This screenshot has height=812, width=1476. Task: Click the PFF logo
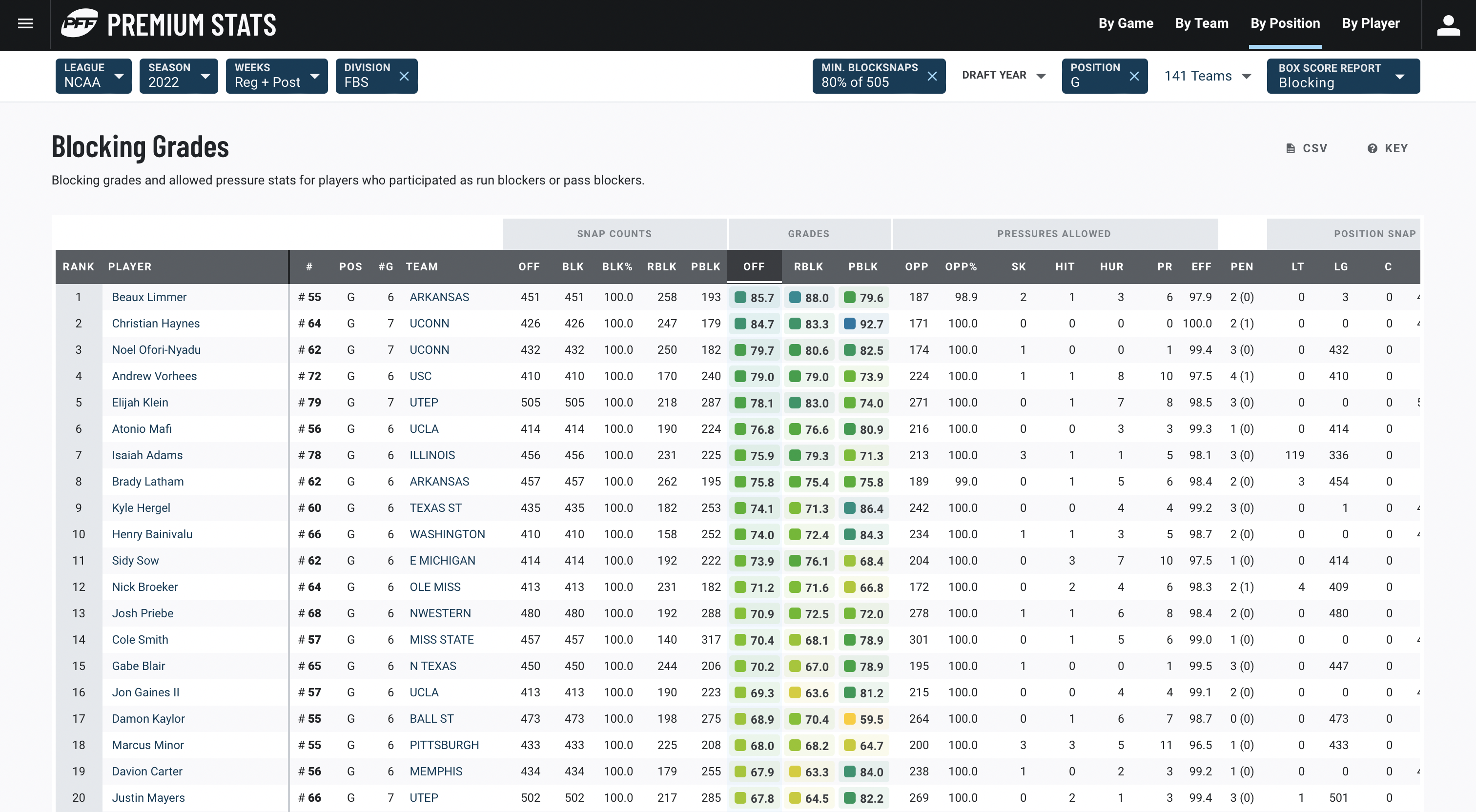click(80, 23)
